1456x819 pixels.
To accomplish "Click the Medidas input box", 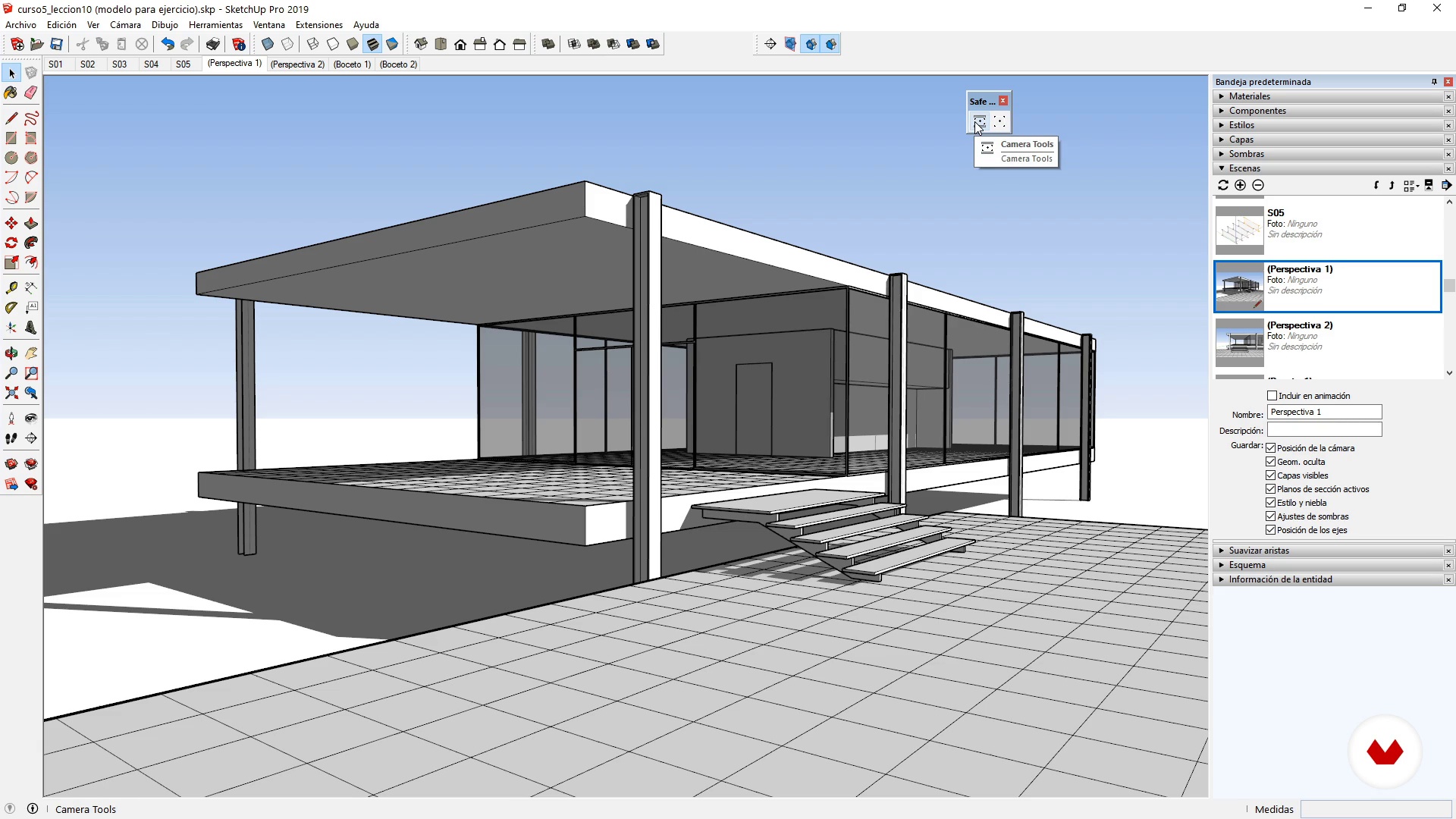I will pos(1376,809).
